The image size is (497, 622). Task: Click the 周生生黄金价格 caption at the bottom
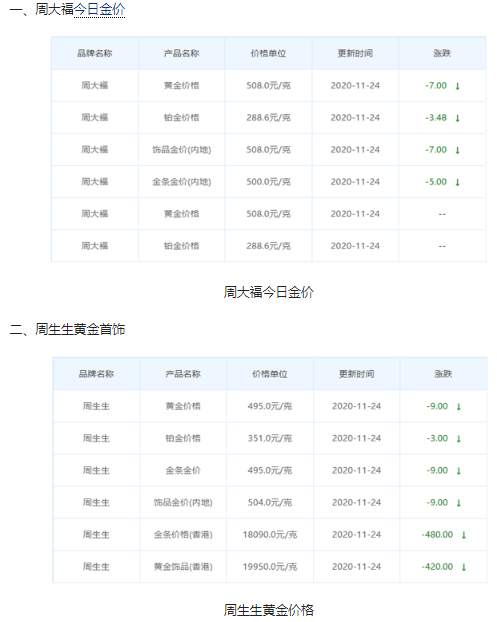pyautogui.click(x=269, y=610)
